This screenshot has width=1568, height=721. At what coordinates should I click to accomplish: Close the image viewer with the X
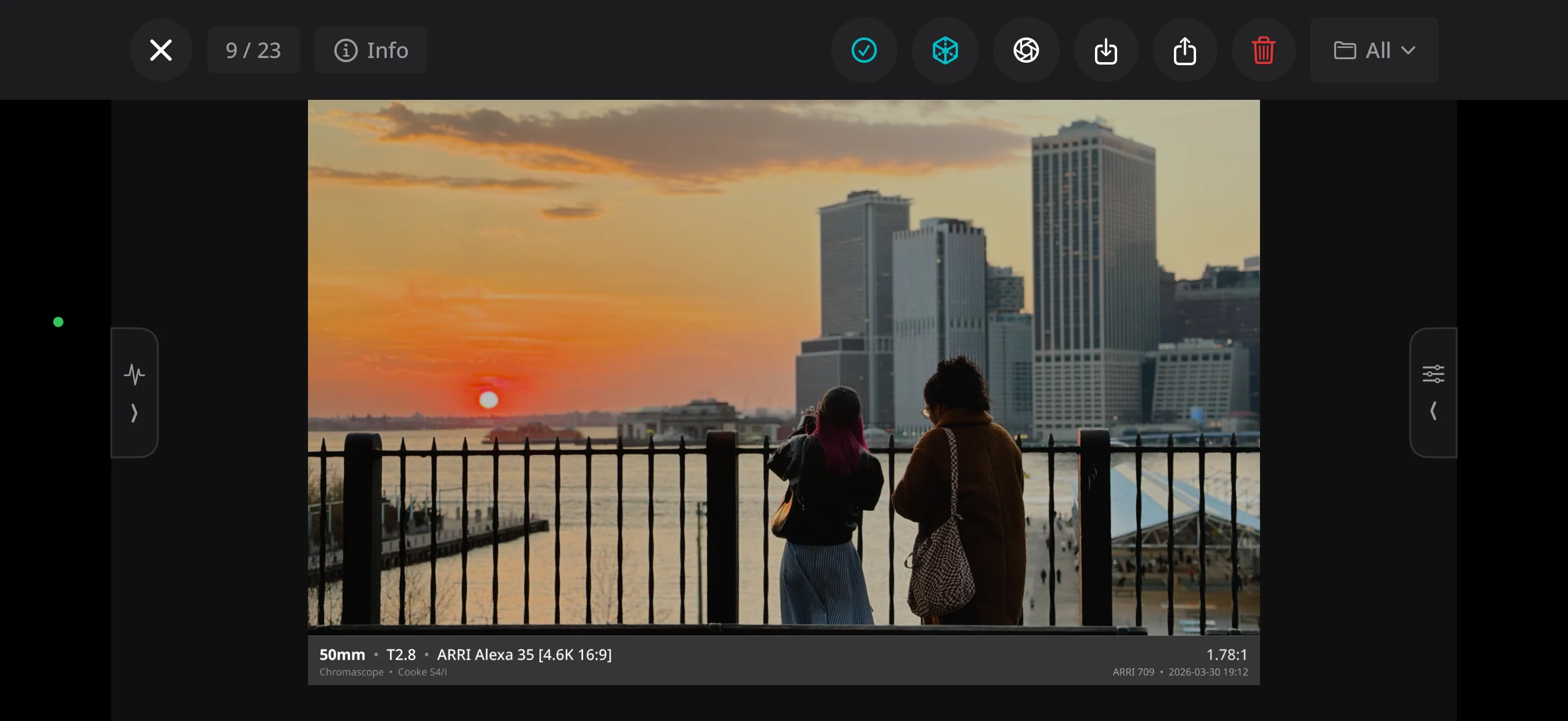161,50
